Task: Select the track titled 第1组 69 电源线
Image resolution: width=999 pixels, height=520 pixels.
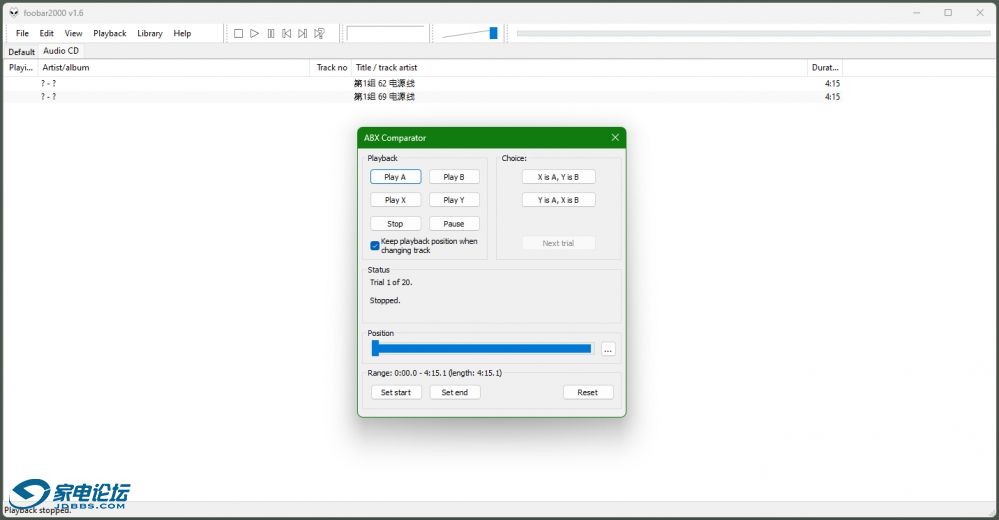Action: coord(384,97)
